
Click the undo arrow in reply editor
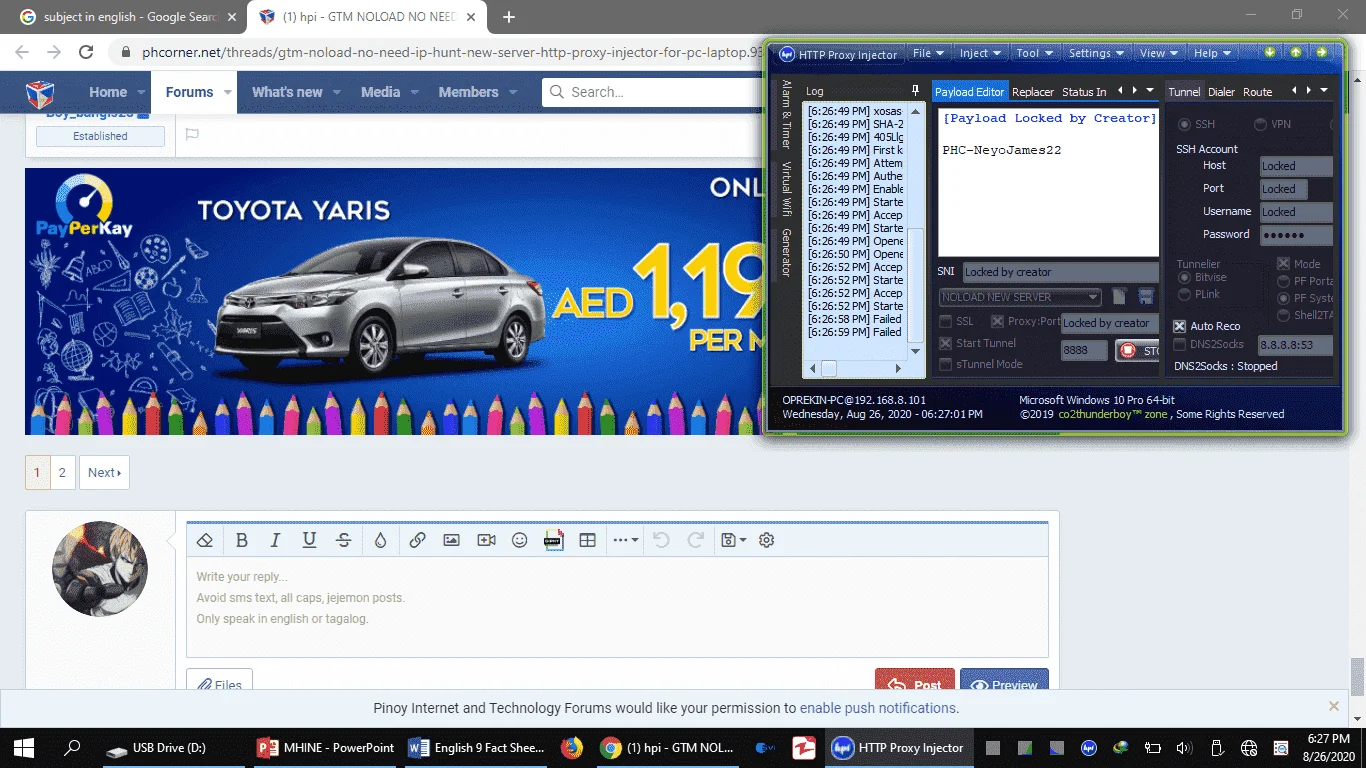click(x=661, y=540)
